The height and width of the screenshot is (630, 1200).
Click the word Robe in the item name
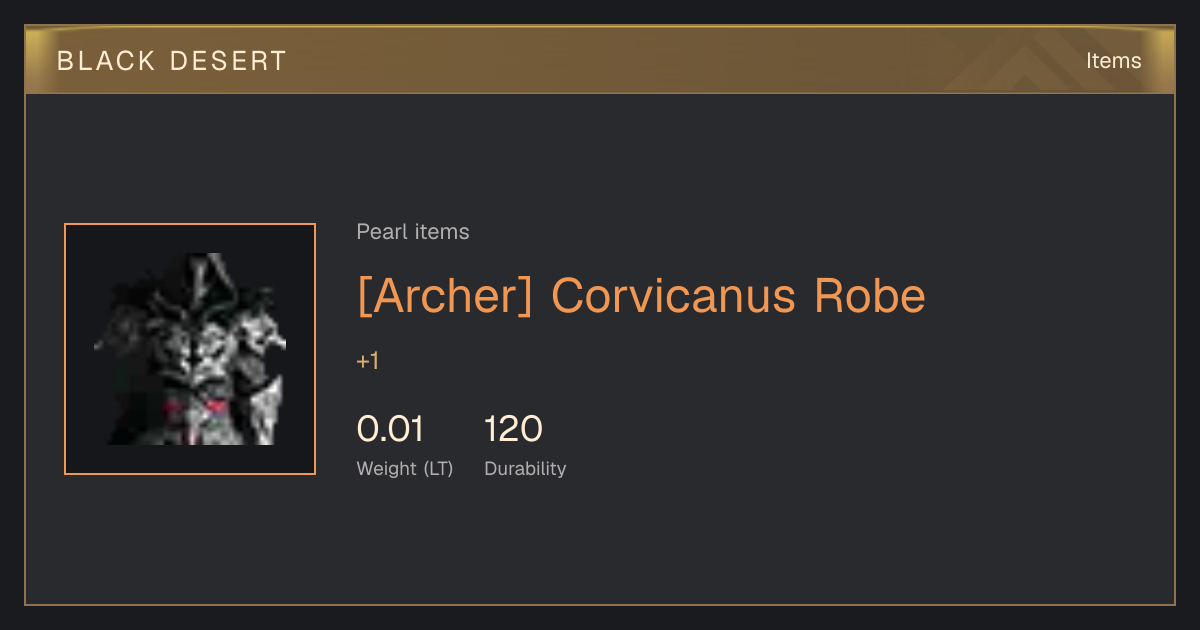[x=870, y=295]
